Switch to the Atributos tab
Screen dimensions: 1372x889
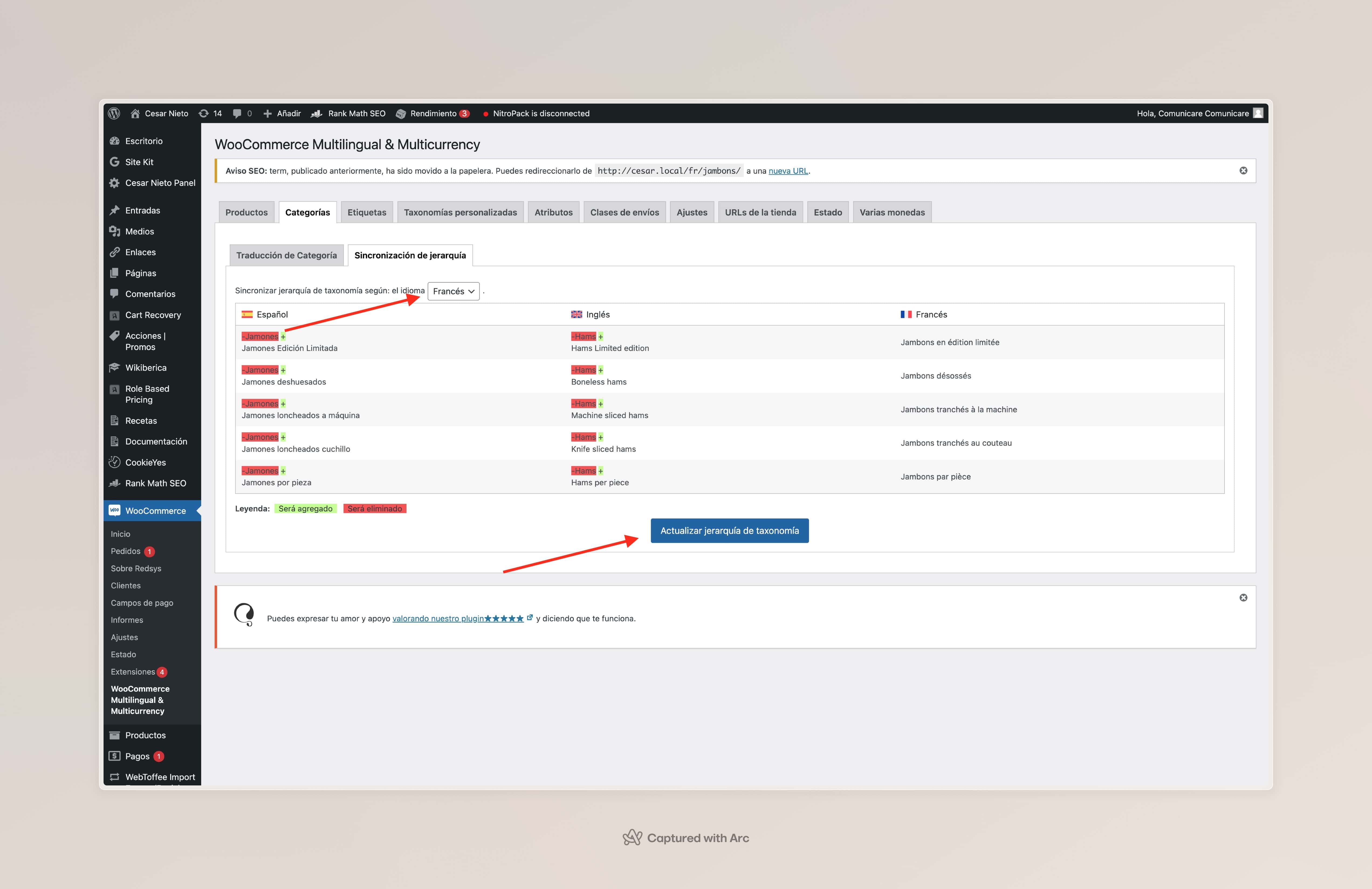(x=553, y=212)
